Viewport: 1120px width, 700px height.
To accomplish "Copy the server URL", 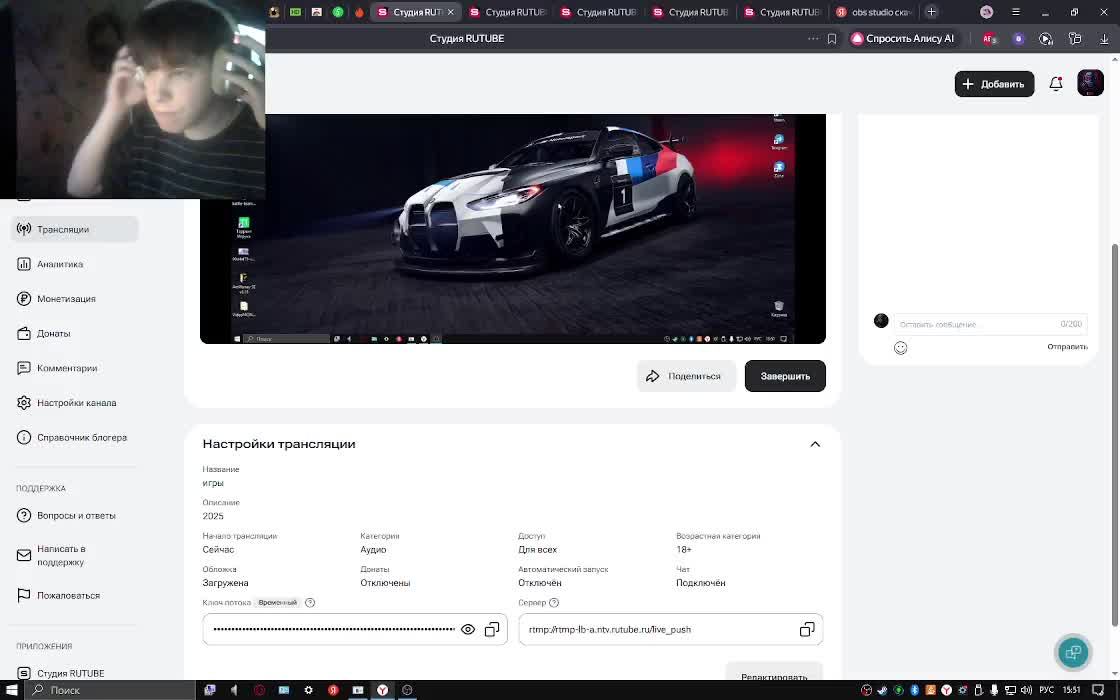I will click(x=807, y=629).
